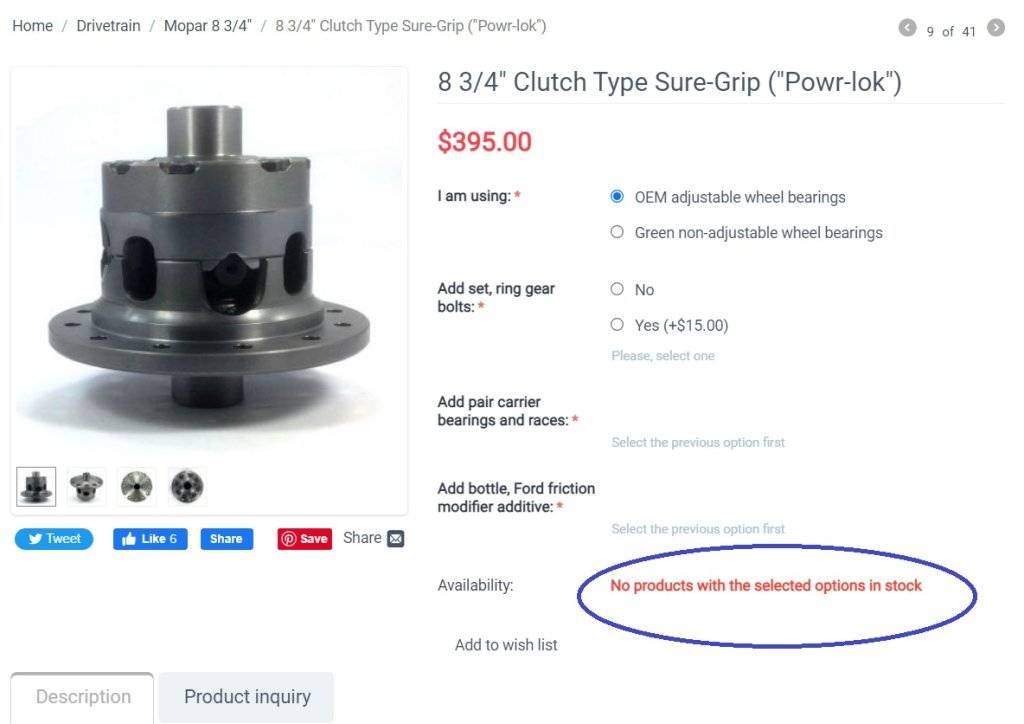This screenshot has height=724, width=1024.
Task: Share via email envelope icon
Action: click(396, 539)
